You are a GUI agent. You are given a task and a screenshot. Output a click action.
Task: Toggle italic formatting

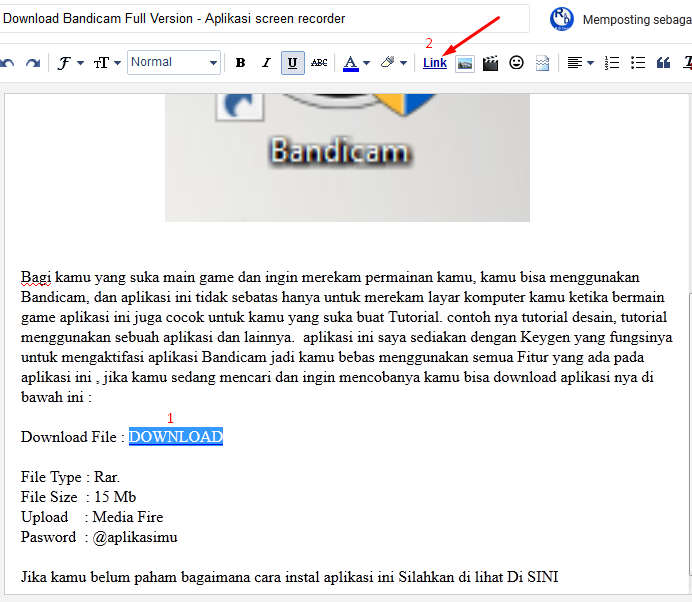pyautogui.click(x=266, y=63)
